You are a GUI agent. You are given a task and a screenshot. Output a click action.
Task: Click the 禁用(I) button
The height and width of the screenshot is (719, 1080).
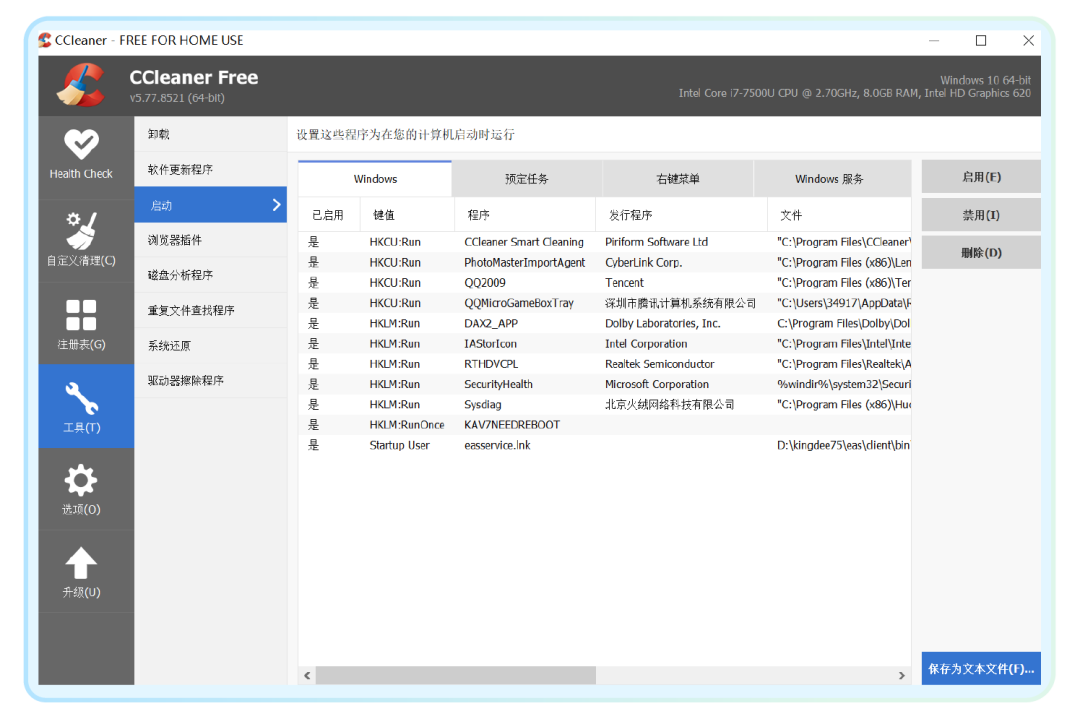pyautogui.click(x=981, y=215)
